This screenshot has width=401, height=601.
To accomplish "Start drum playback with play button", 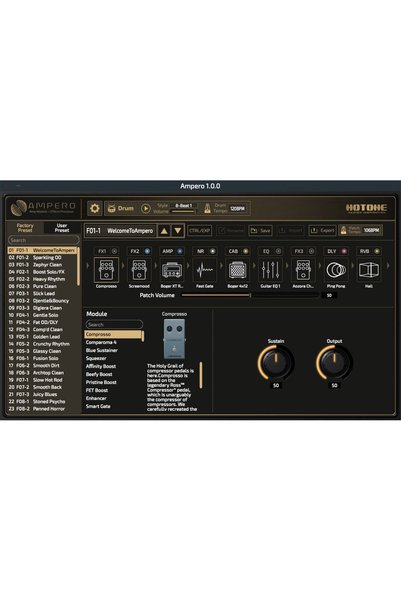I will pyautogui.click(x=146, y=209).
